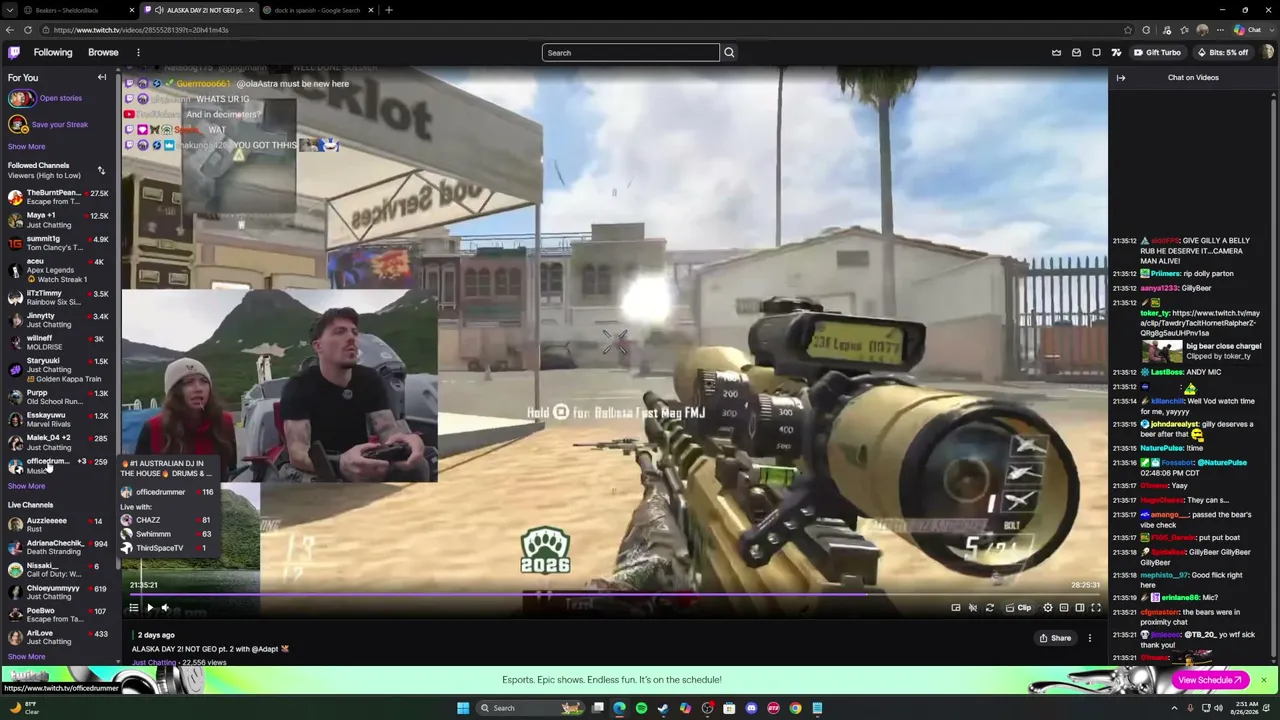Reload the page
1280x720 pixels.
27,30
